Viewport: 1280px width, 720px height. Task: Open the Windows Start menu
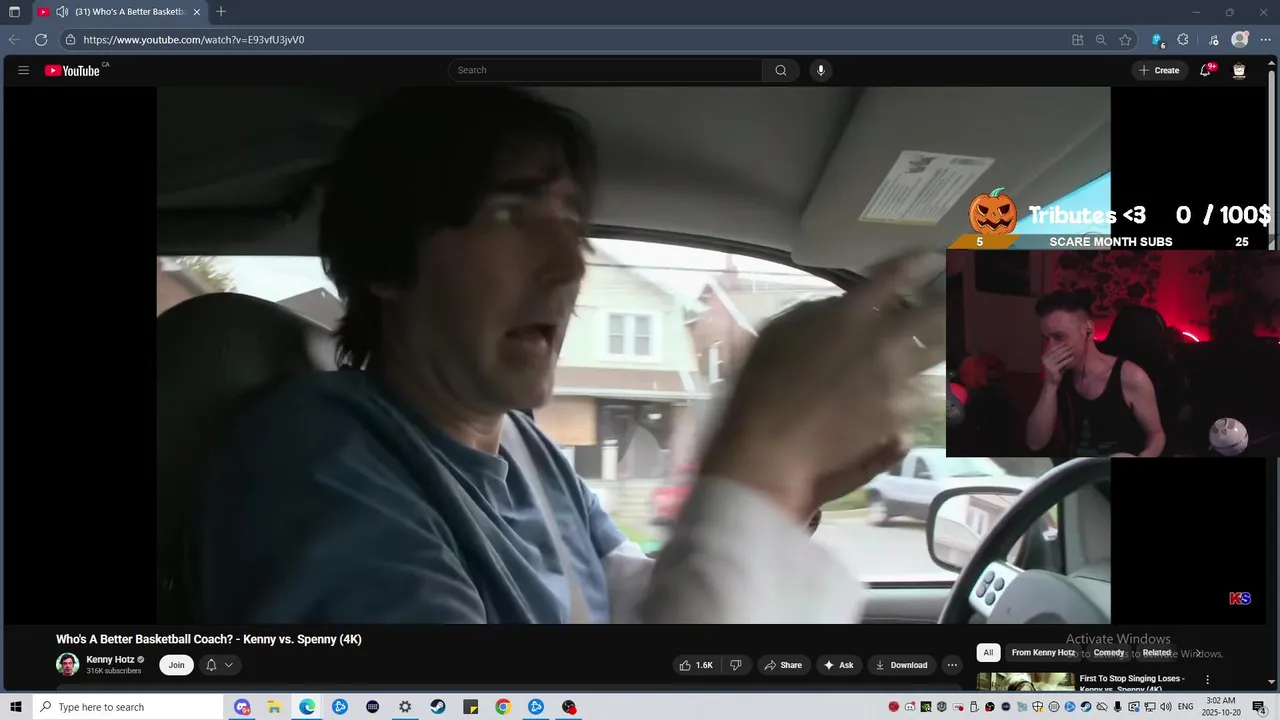pyautogui.click(x=16, y=707)
